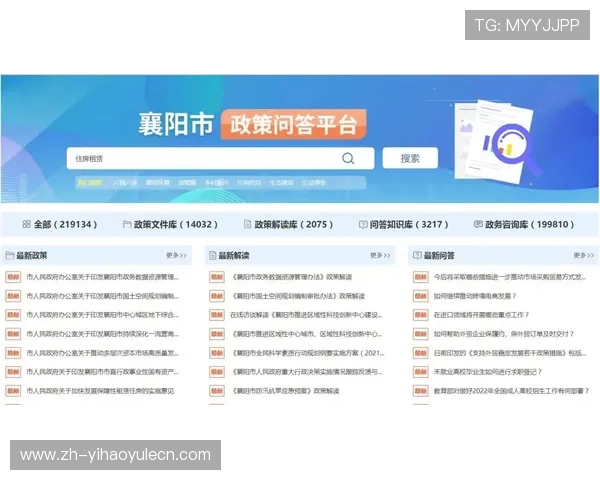Select the 生态建设 hot keyword tag

coord(281,183)
